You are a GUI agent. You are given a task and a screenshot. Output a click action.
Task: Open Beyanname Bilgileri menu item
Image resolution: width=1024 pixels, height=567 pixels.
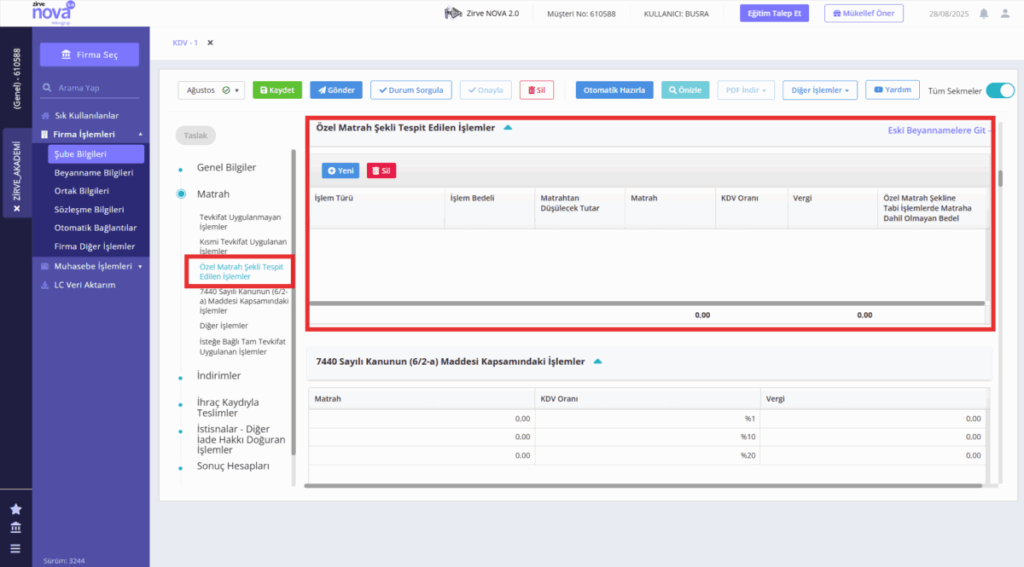pyautogui.click(x=93, y=172)
